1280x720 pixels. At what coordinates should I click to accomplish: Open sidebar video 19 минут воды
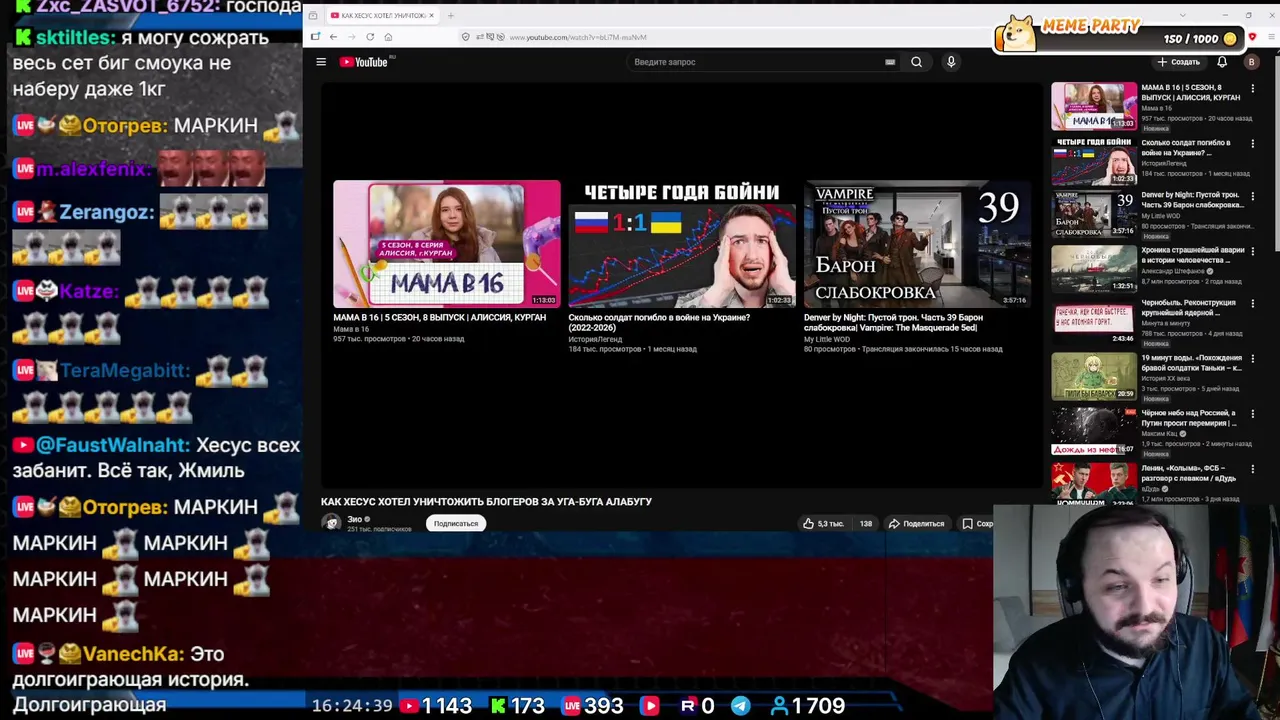[x=1192, y=363]
